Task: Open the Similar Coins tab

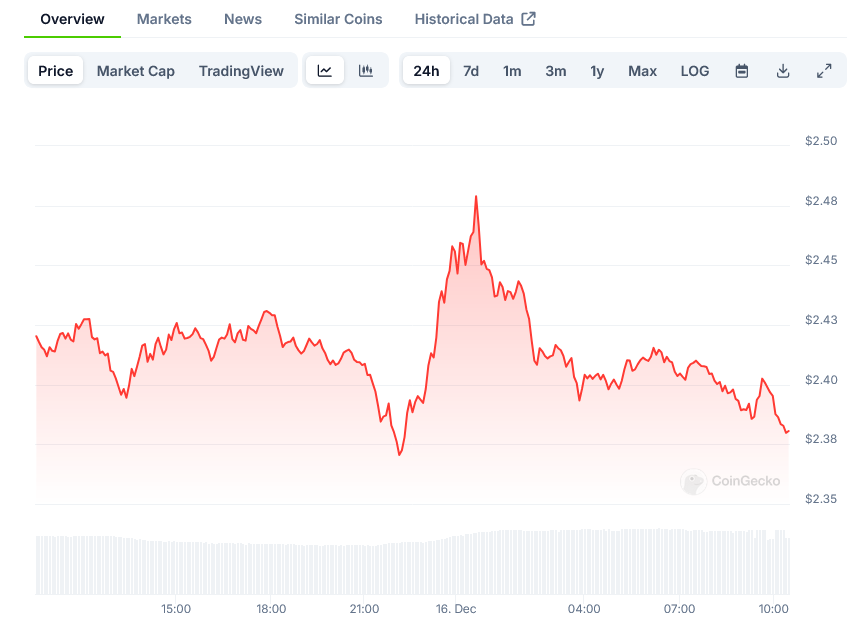Action: 338,19
